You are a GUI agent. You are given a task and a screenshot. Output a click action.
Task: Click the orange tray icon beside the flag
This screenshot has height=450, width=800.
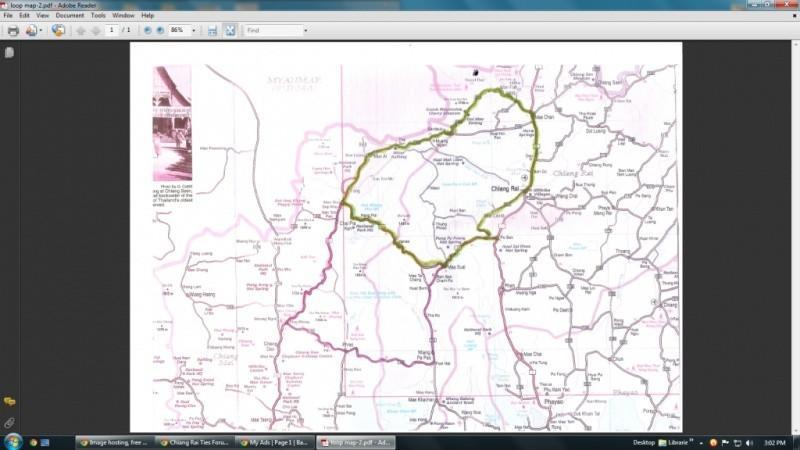point(713,443)
